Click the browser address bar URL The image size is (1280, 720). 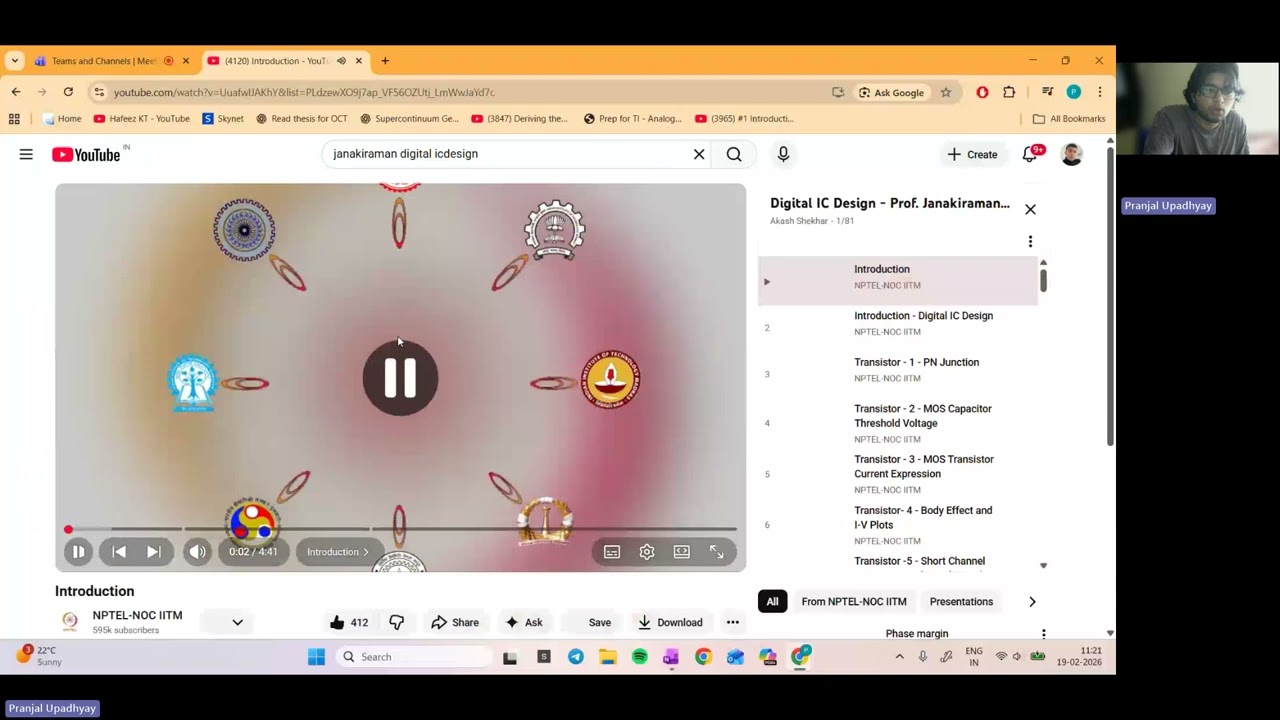(x=304, y=92)
